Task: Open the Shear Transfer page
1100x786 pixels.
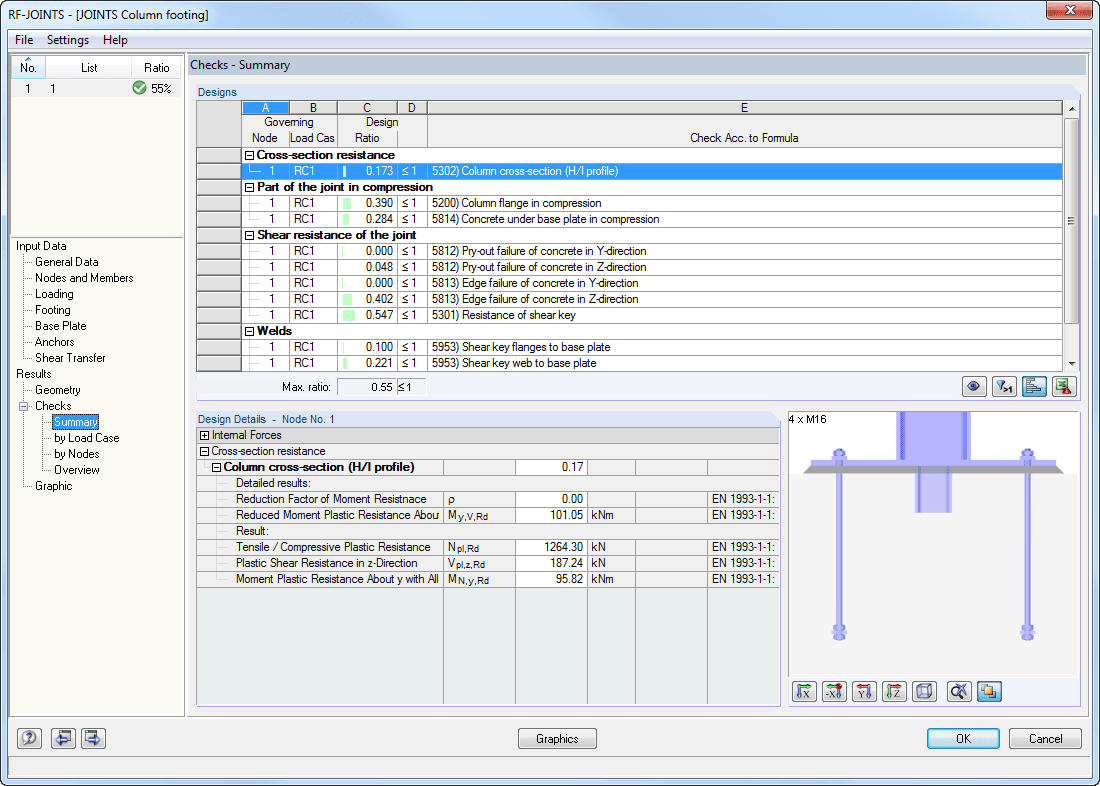Action: 70,358
